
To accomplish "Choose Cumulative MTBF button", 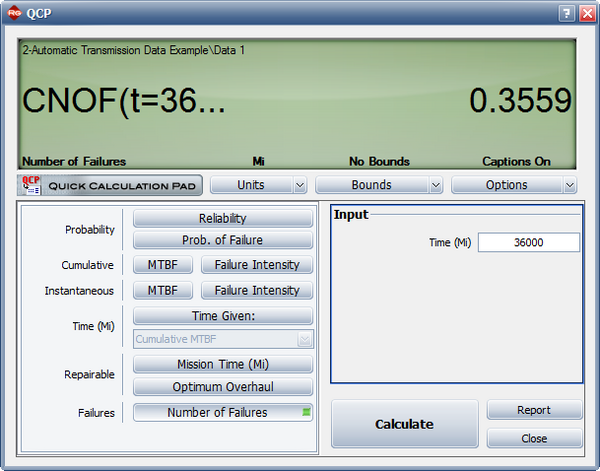I will [163, 265].
